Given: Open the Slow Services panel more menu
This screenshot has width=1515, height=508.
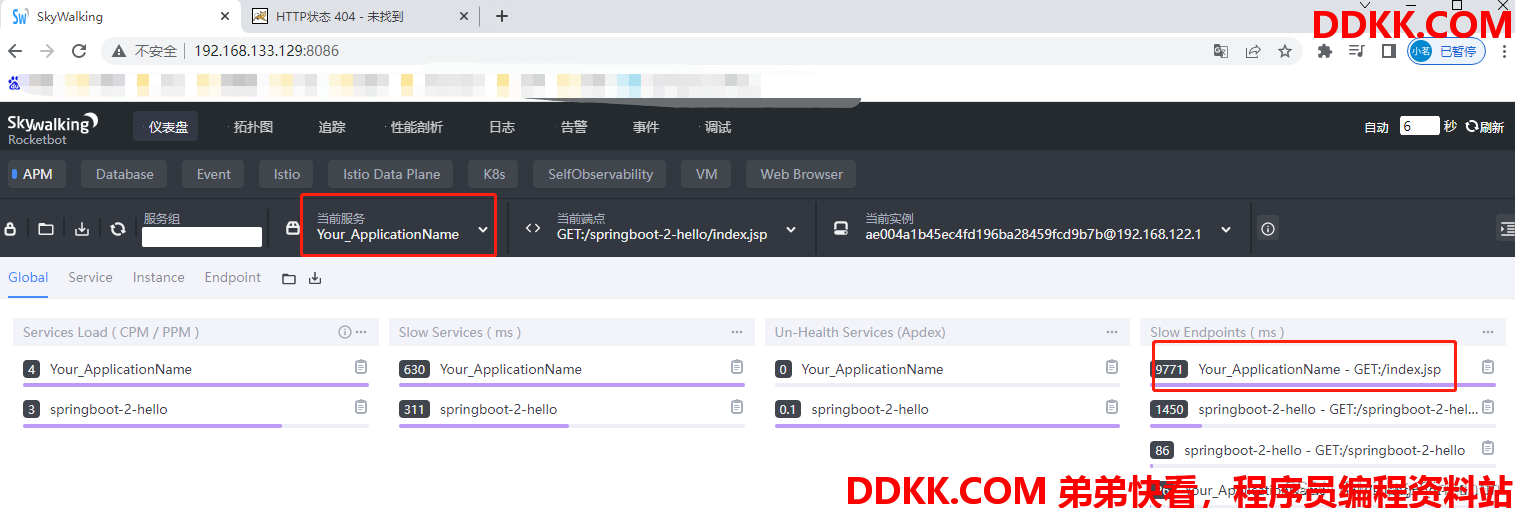Looking at the screenshot, I should pyautogui.click(x=737, y=332).
